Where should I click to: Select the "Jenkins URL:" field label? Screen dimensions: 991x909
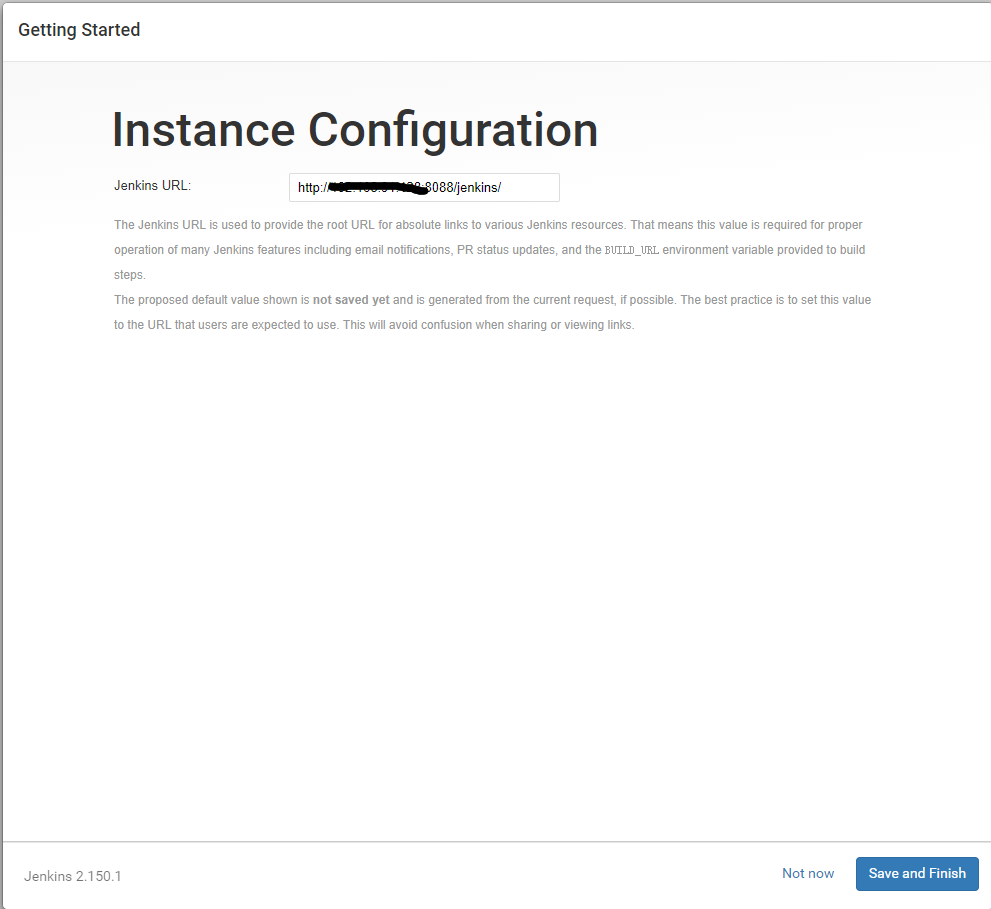coord(152,185)
